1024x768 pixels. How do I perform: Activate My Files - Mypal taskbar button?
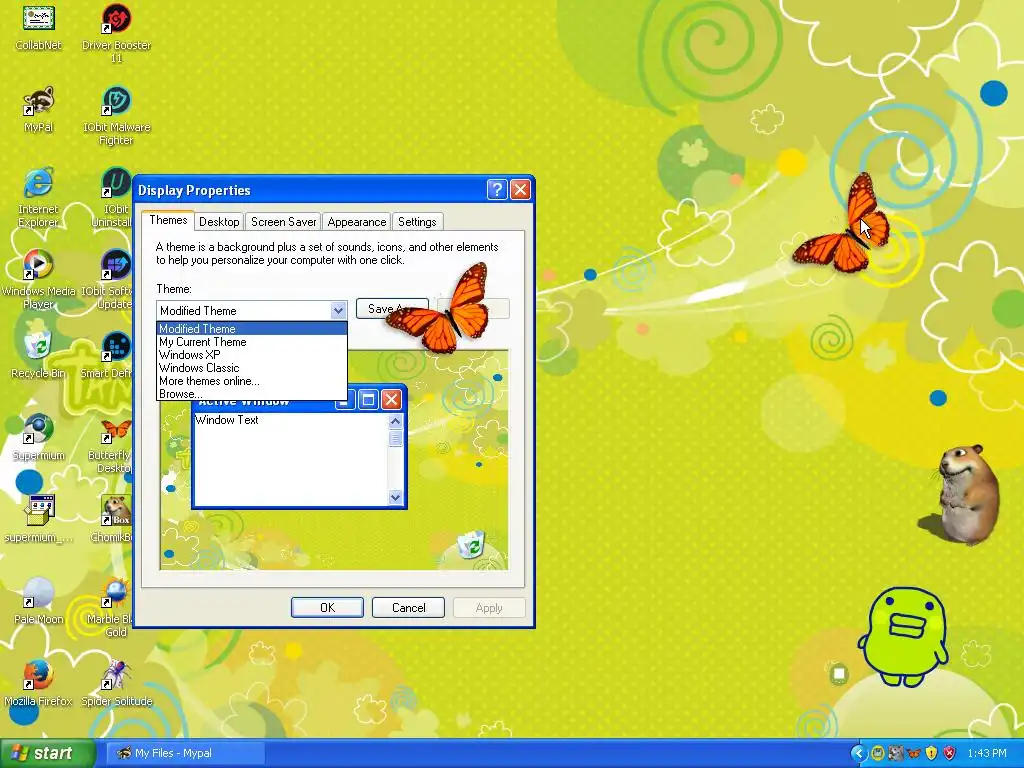[185, 753]
